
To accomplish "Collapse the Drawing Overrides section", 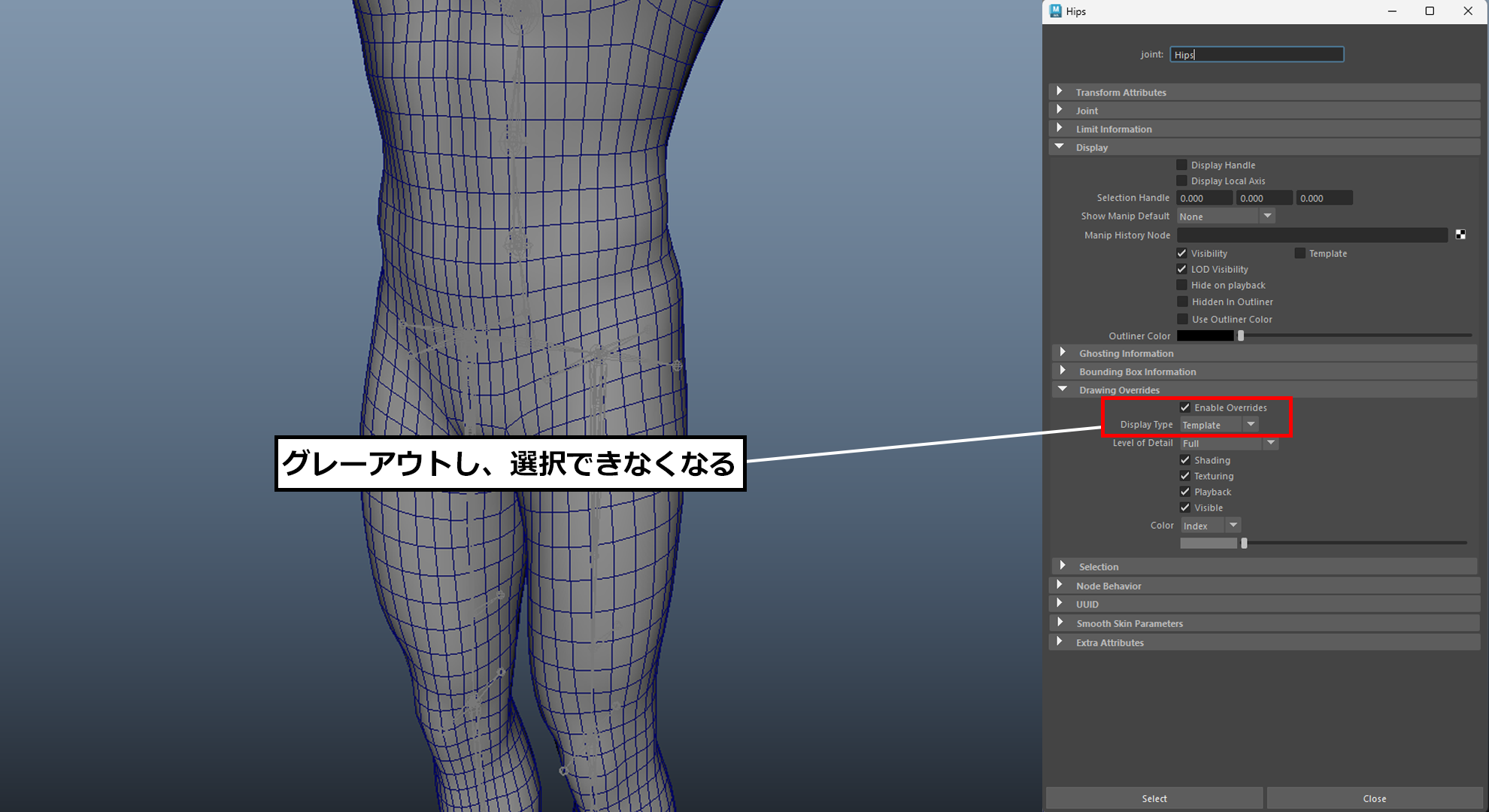I will point(1063,389).
